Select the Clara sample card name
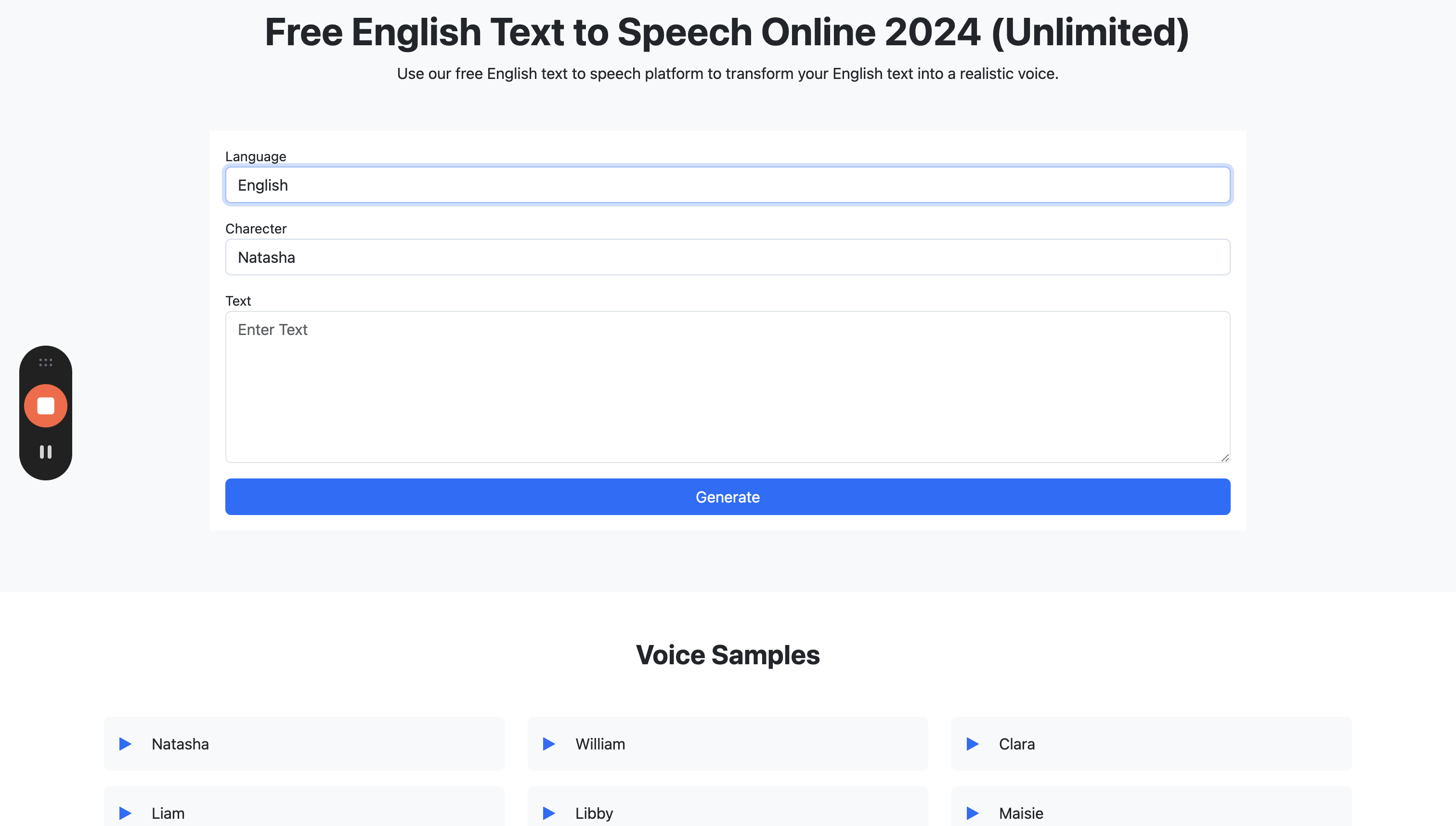Screen dimensions: 1456x826 (x=1017, y=744)
